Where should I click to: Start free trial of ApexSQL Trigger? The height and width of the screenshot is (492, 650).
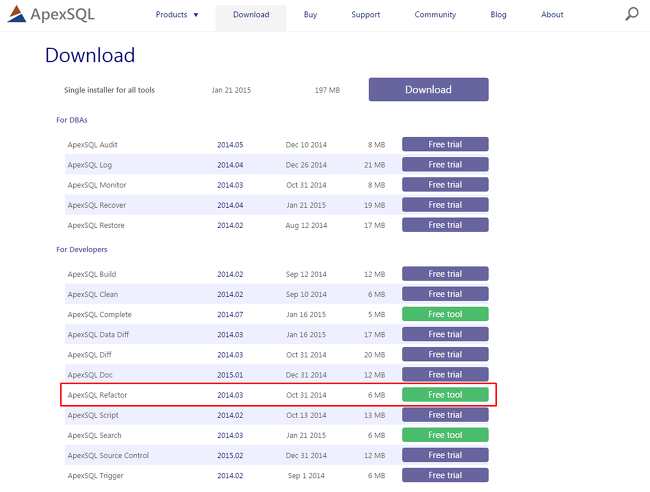tap(445, 475)
